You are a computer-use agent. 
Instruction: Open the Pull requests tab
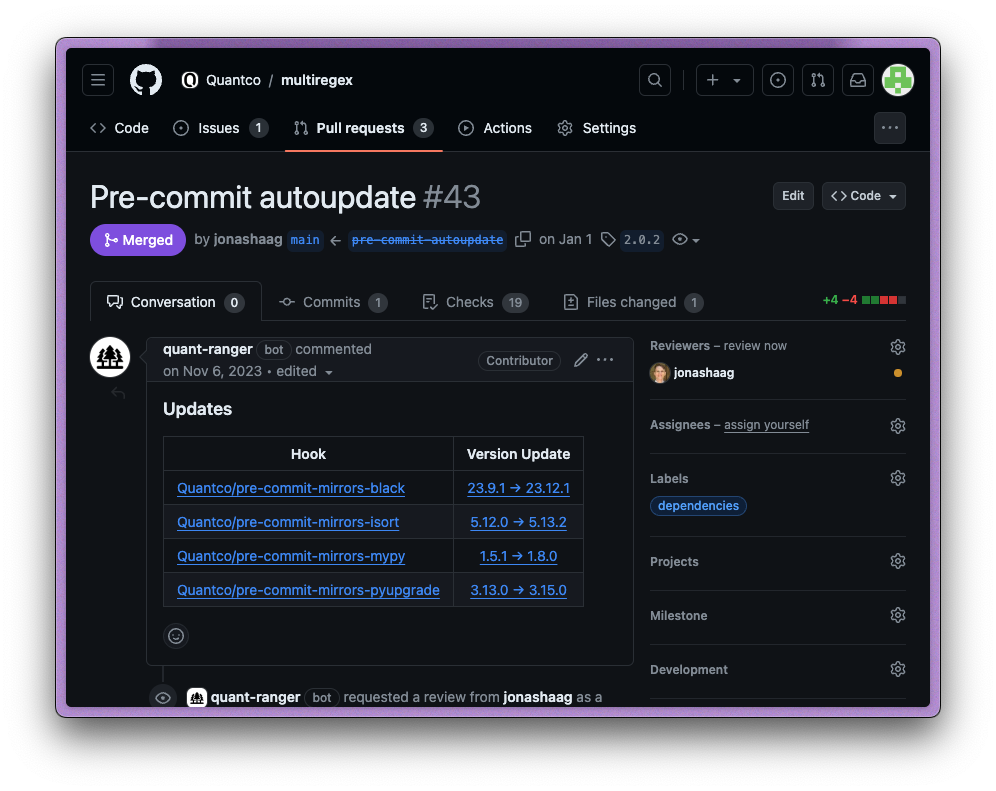(x=363, y=128)
